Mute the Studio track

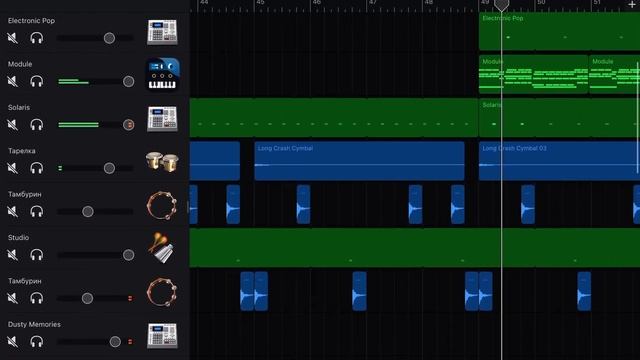pyautogui.click(x=13, y=255)
